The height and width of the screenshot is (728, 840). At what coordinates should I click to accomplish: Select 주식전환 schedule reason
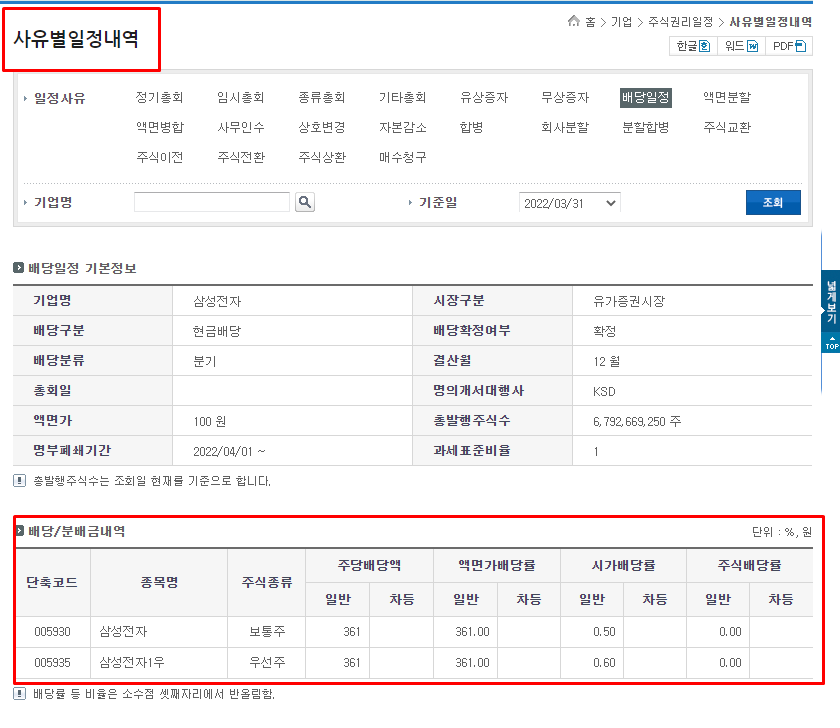[x=241, y=157]
